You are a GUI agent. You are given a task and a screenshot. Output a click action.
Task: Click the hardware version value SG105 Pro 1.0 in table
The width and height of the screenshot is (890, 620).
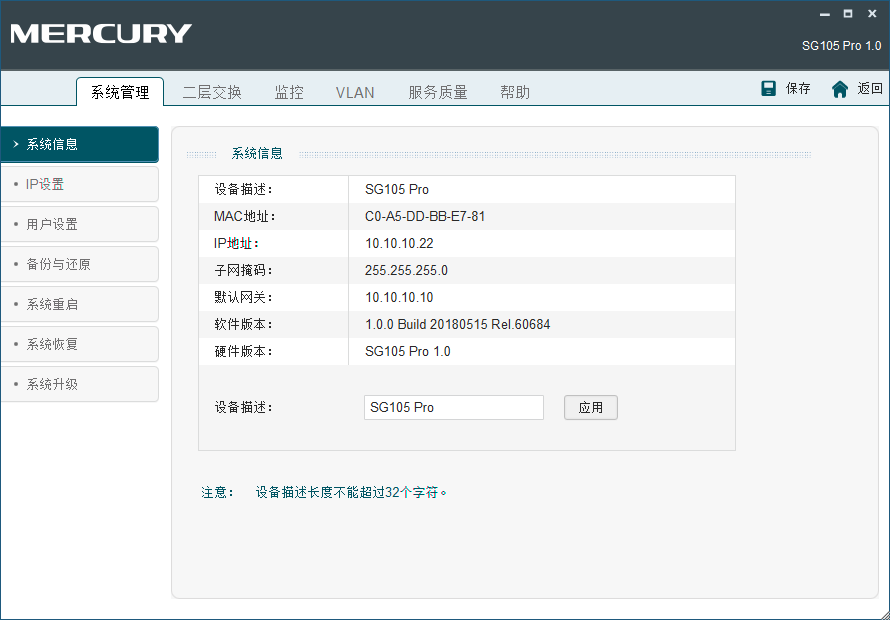(x=408, y=351)
